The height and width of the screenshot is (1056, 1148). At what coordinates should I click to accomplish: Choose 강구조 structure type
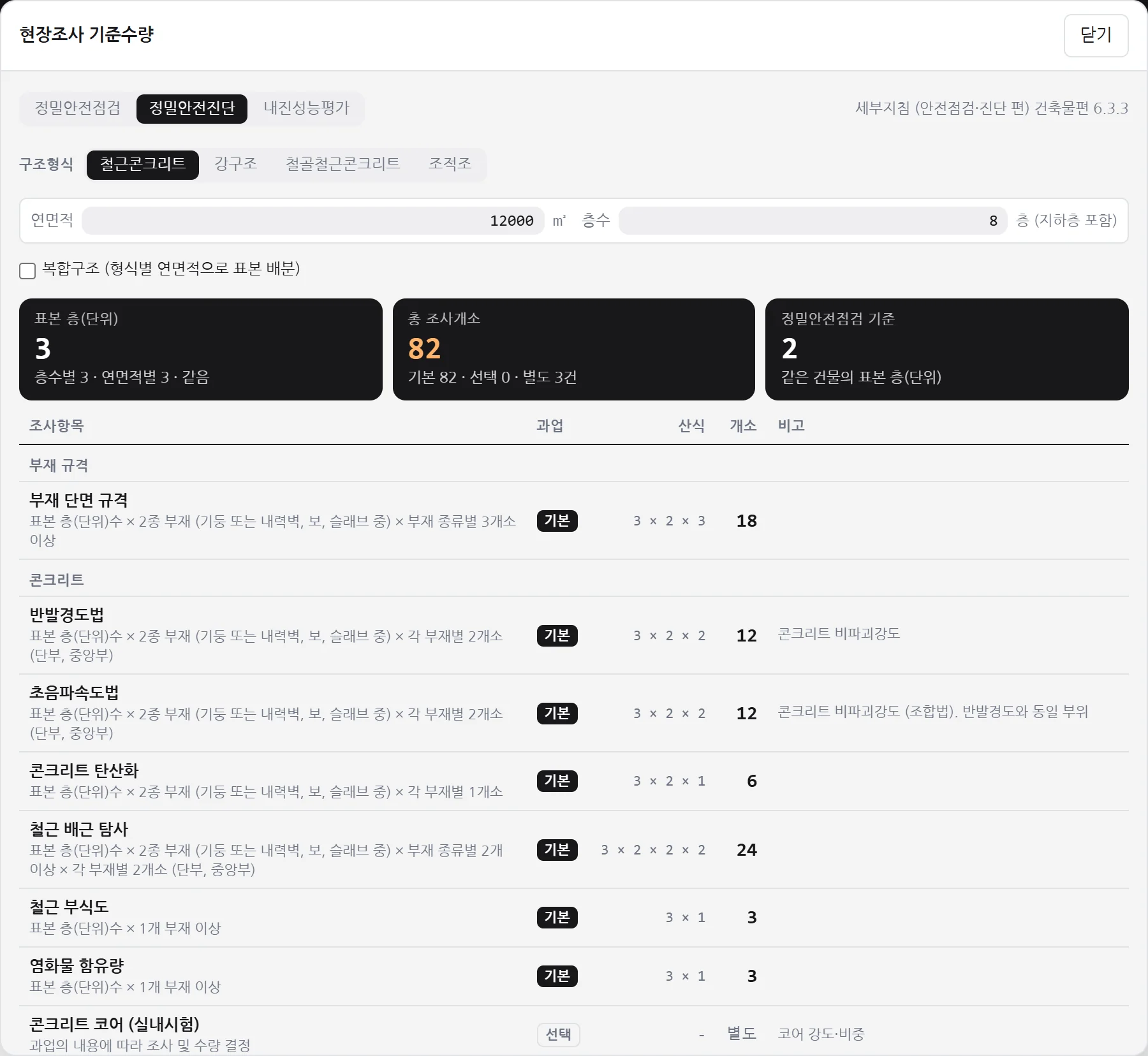point(235,165)
